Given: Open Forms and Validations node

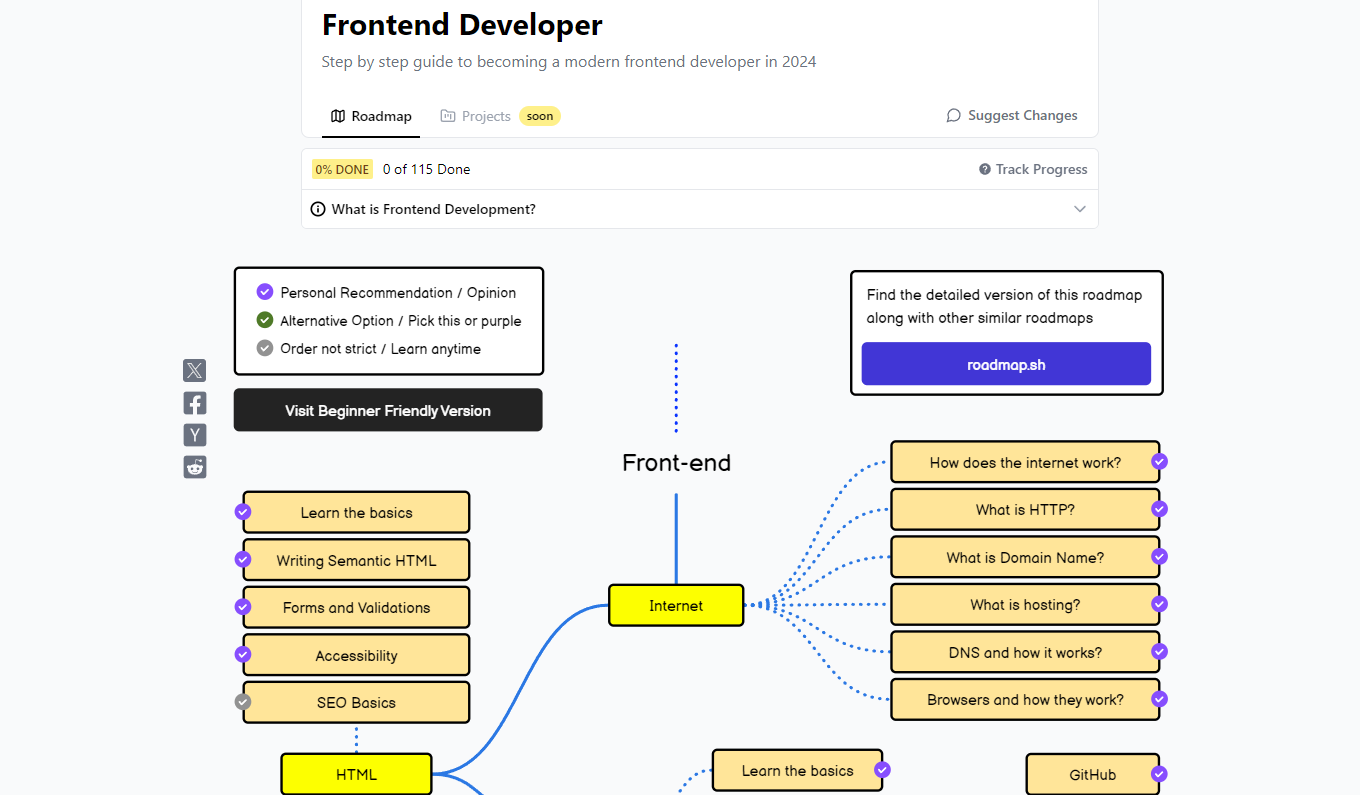Looking at the screenshot, I should click(x=356, y=607).
